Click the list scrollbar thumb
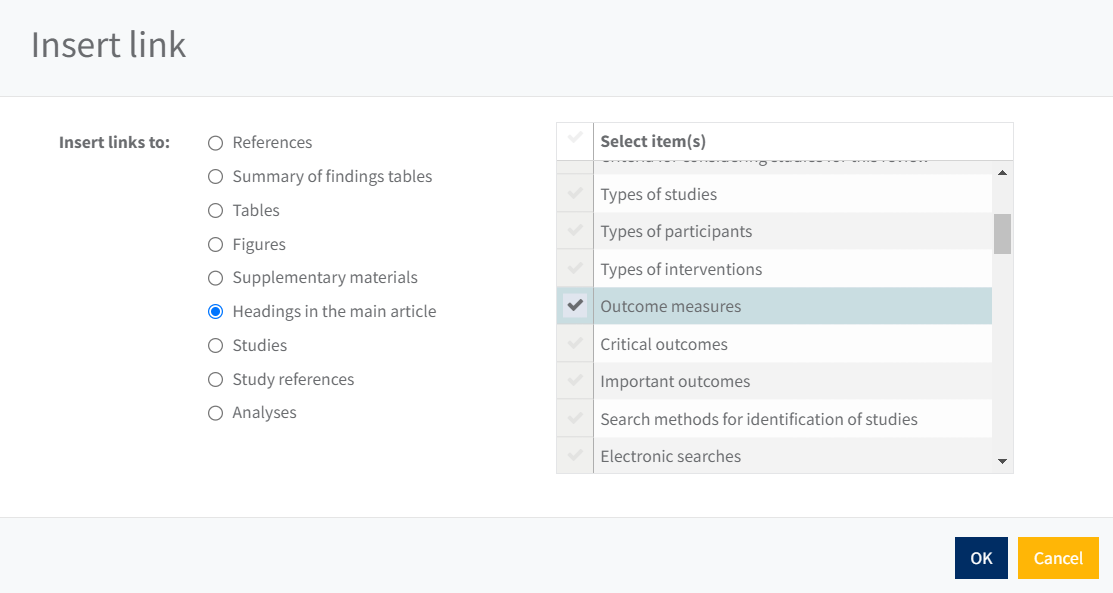Image resolution: width=1113 pixels, height=593 pixels. [x=1002, y=234]
